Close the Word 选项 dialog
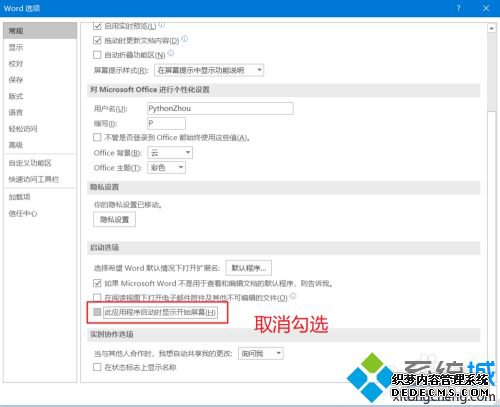The height and width of the screenshot is (407, 500). [486, 8]
